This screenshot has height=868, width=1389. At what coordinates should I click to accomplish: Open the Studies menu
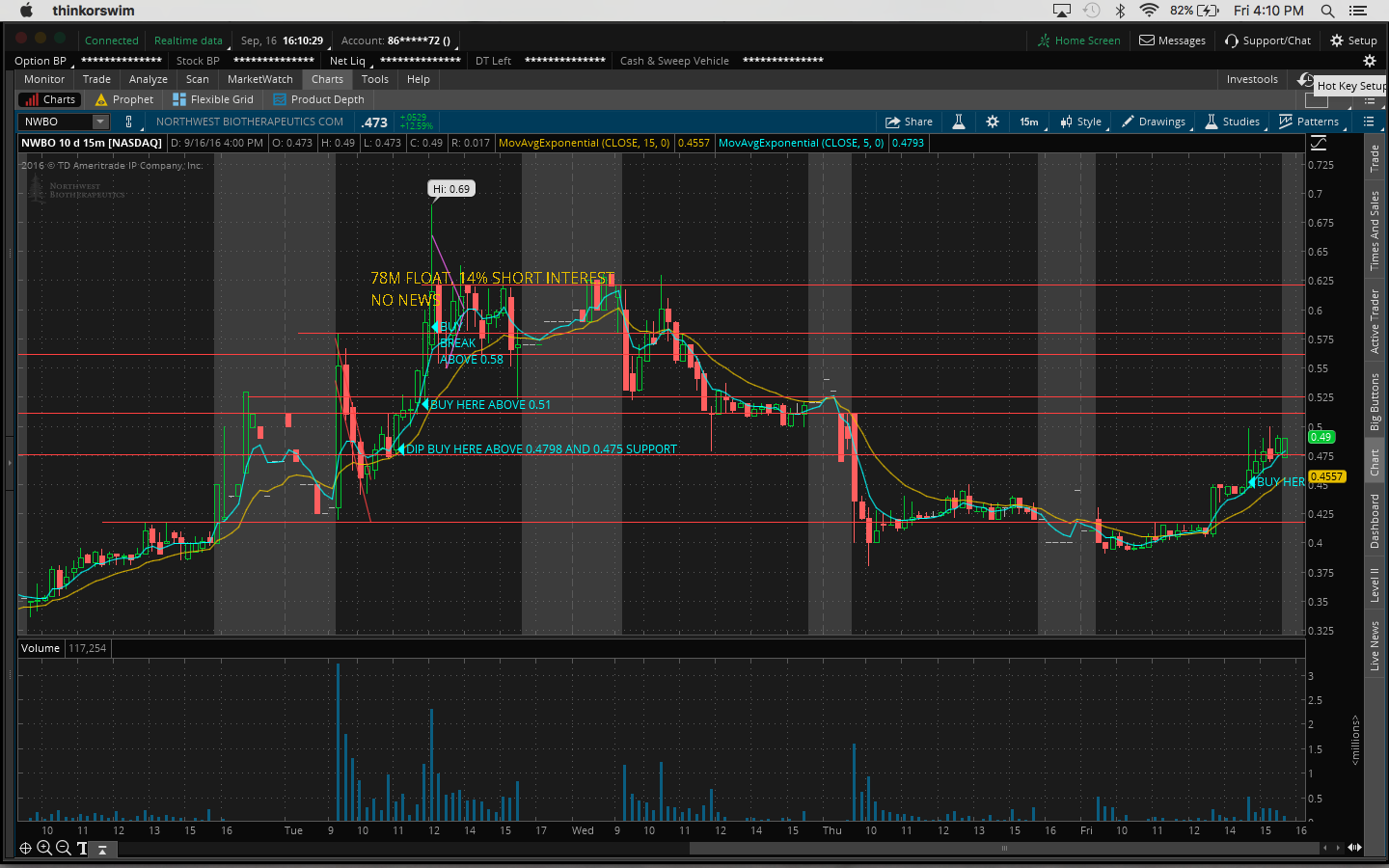click(1233, 122)
